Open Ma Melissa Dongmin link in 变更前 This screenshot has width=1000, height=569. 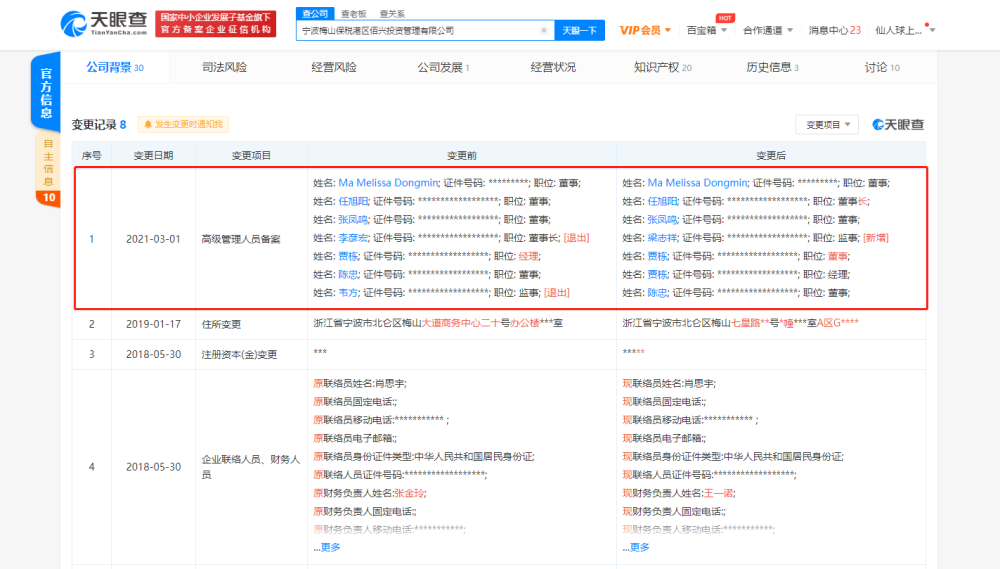(388, 183)
